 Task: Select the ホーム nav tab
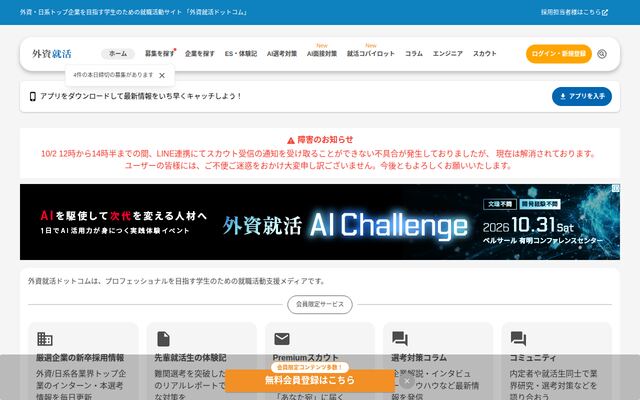[x=118, y=54]
